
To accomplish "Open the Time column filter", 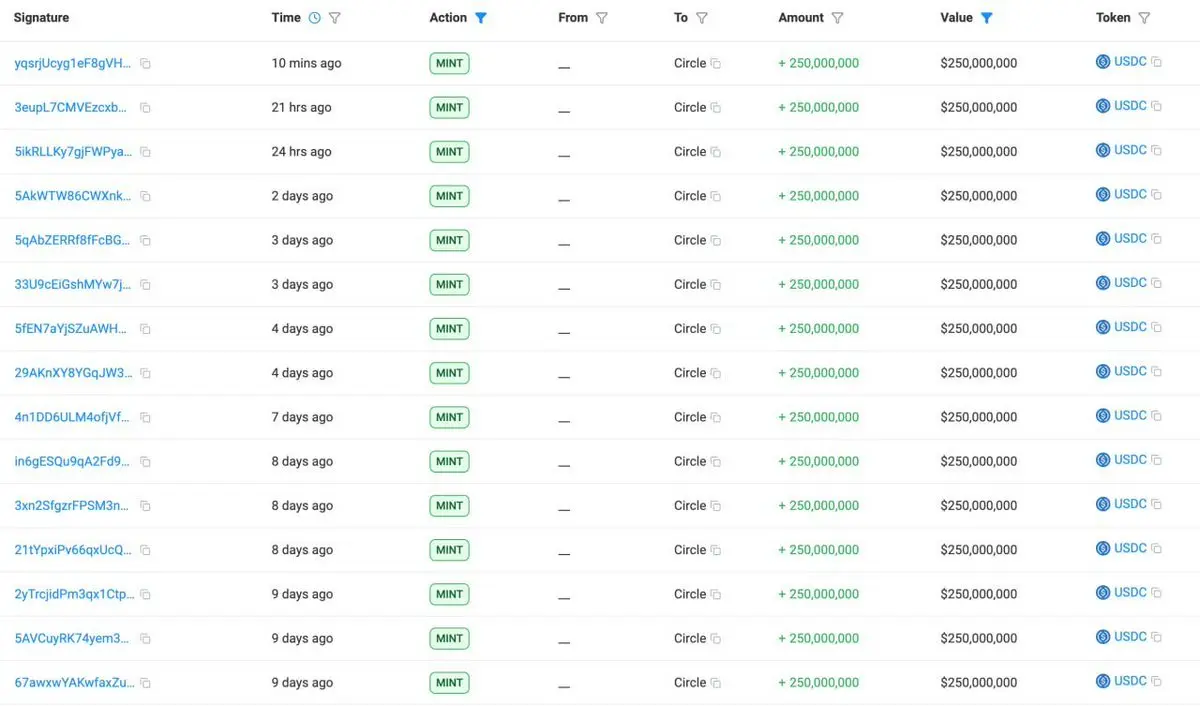I will coord(335,18).
